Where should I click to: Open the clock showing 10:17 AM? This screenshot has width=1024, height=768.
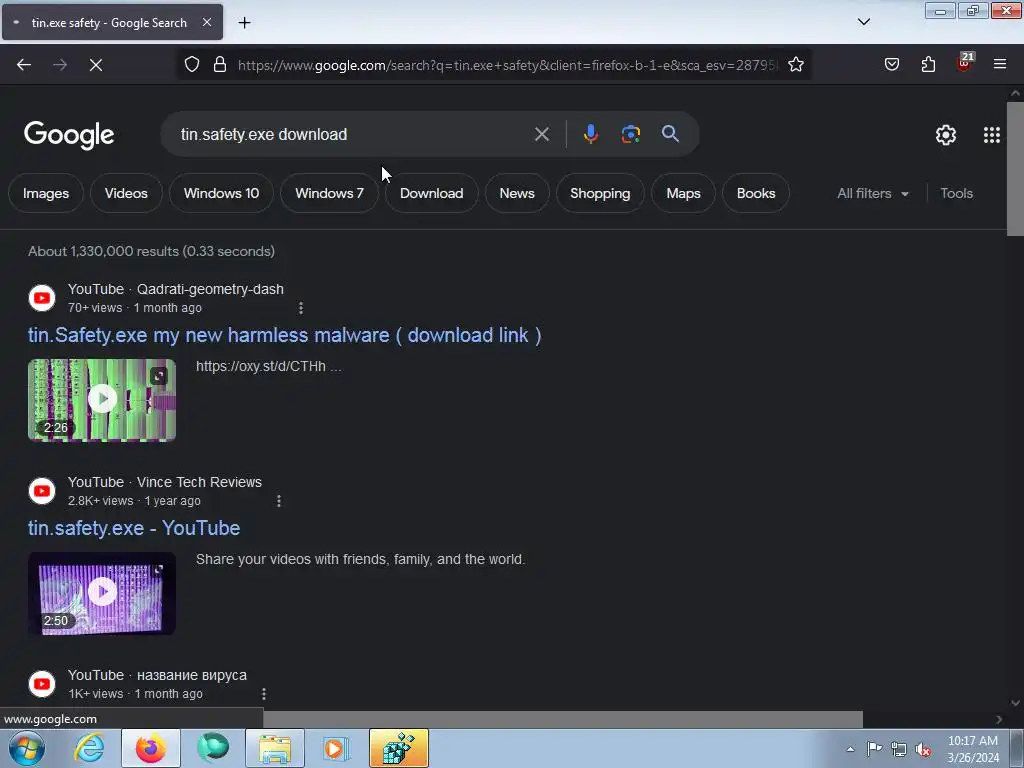coord(973,749)
